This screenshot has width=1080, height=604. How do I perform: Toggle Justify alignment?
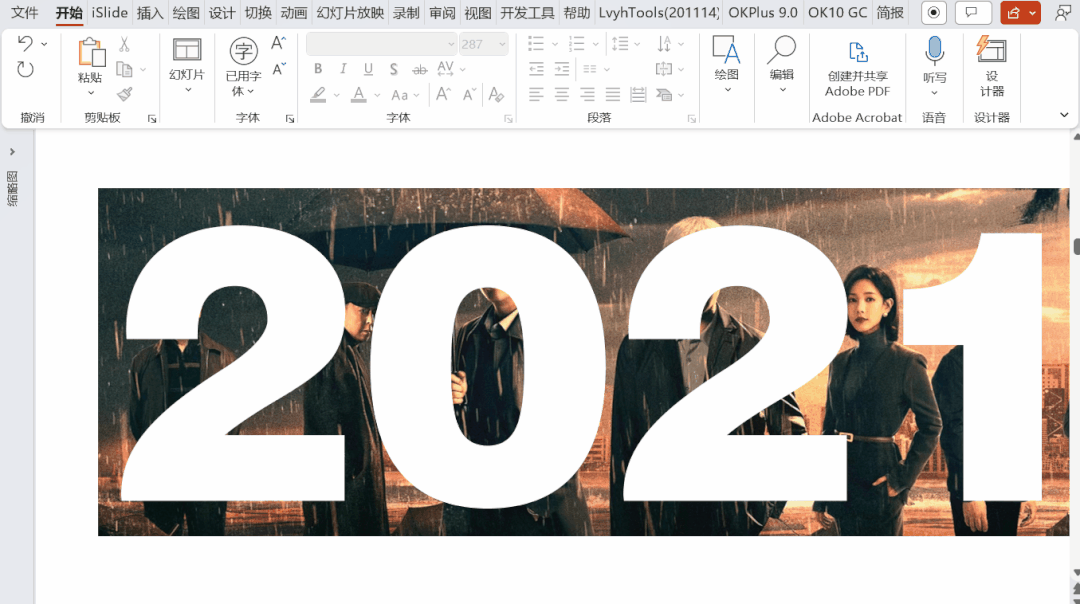pos(612,94)
